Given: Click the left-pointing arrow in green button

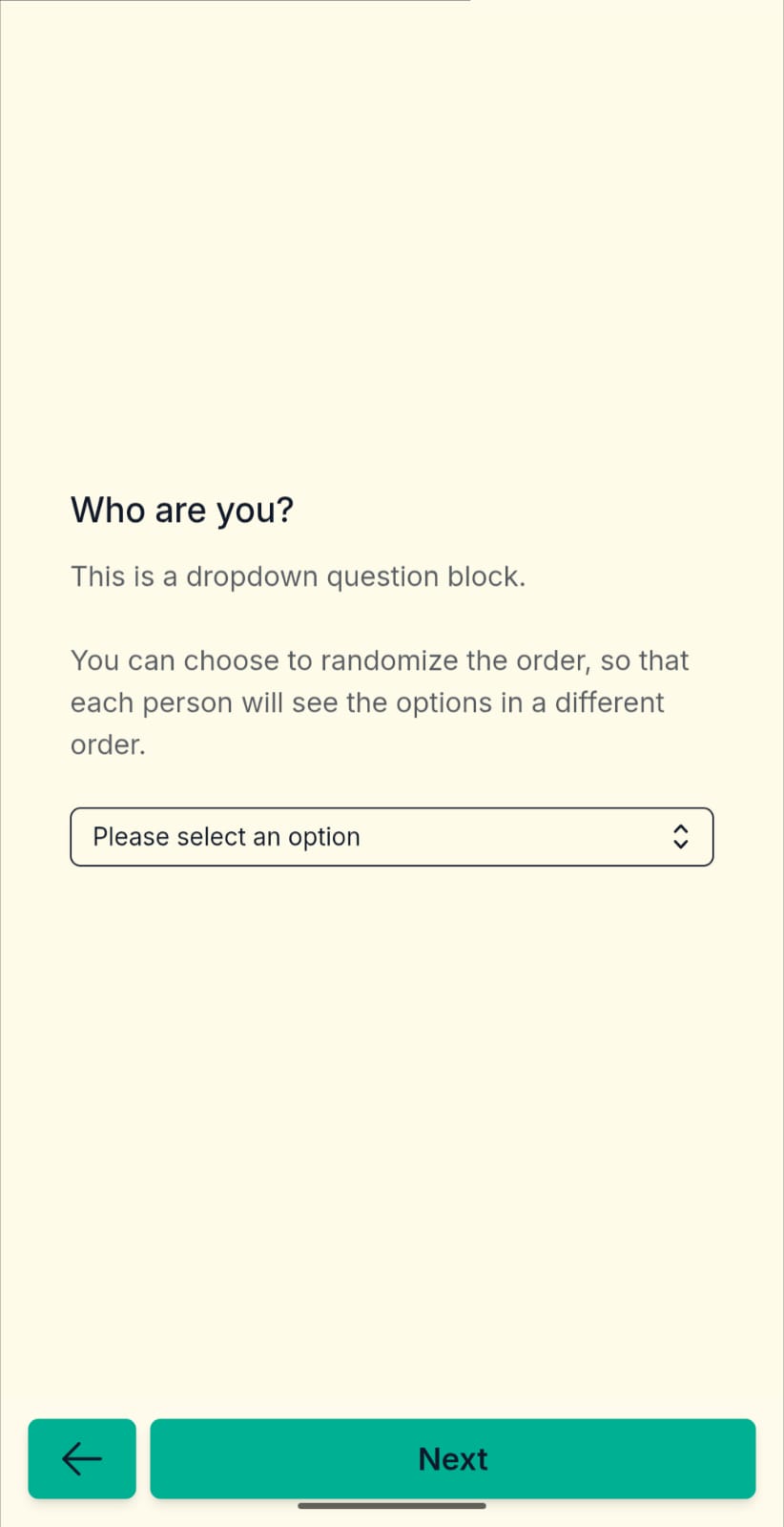Looking at the screenshot, I should [x=82, y=1458].
